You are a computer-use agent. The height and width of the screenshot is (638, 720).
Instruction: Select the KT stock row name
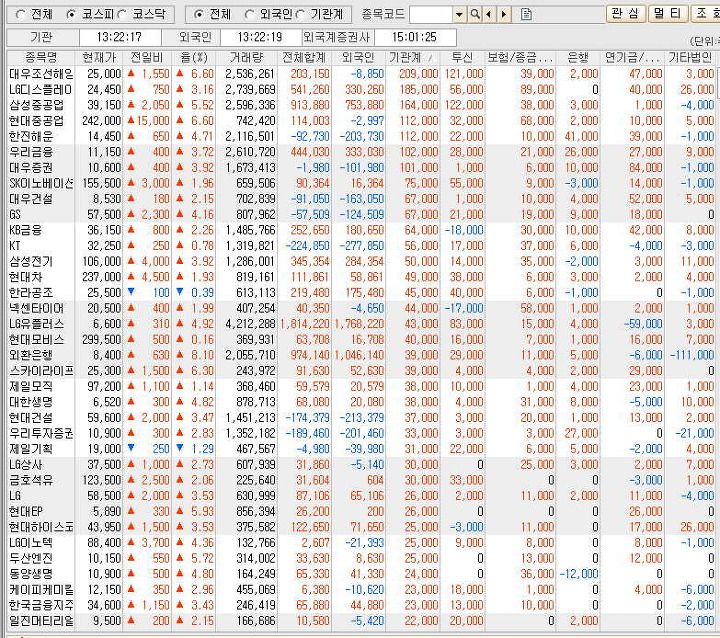click(x=15, y=246)
